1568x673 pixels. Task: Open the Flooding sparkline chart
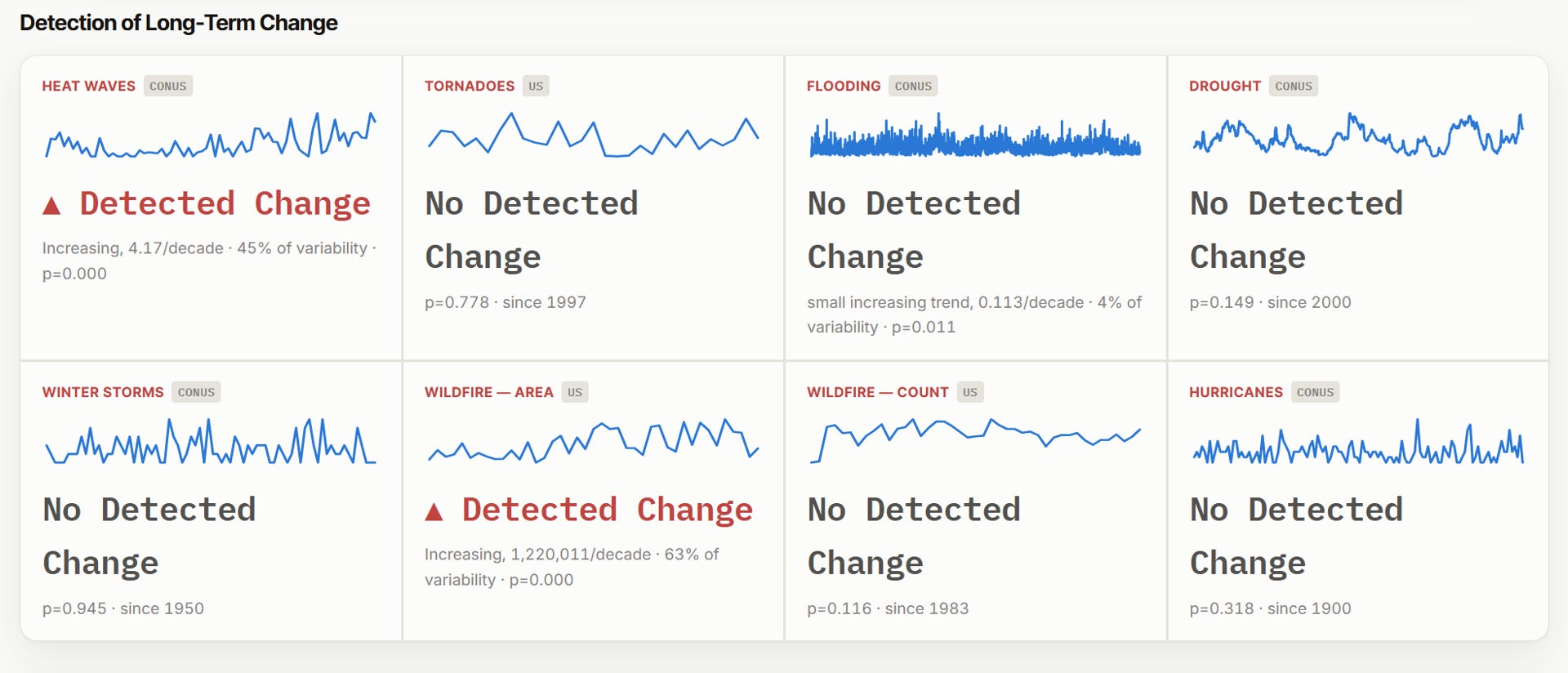[975, 135]
